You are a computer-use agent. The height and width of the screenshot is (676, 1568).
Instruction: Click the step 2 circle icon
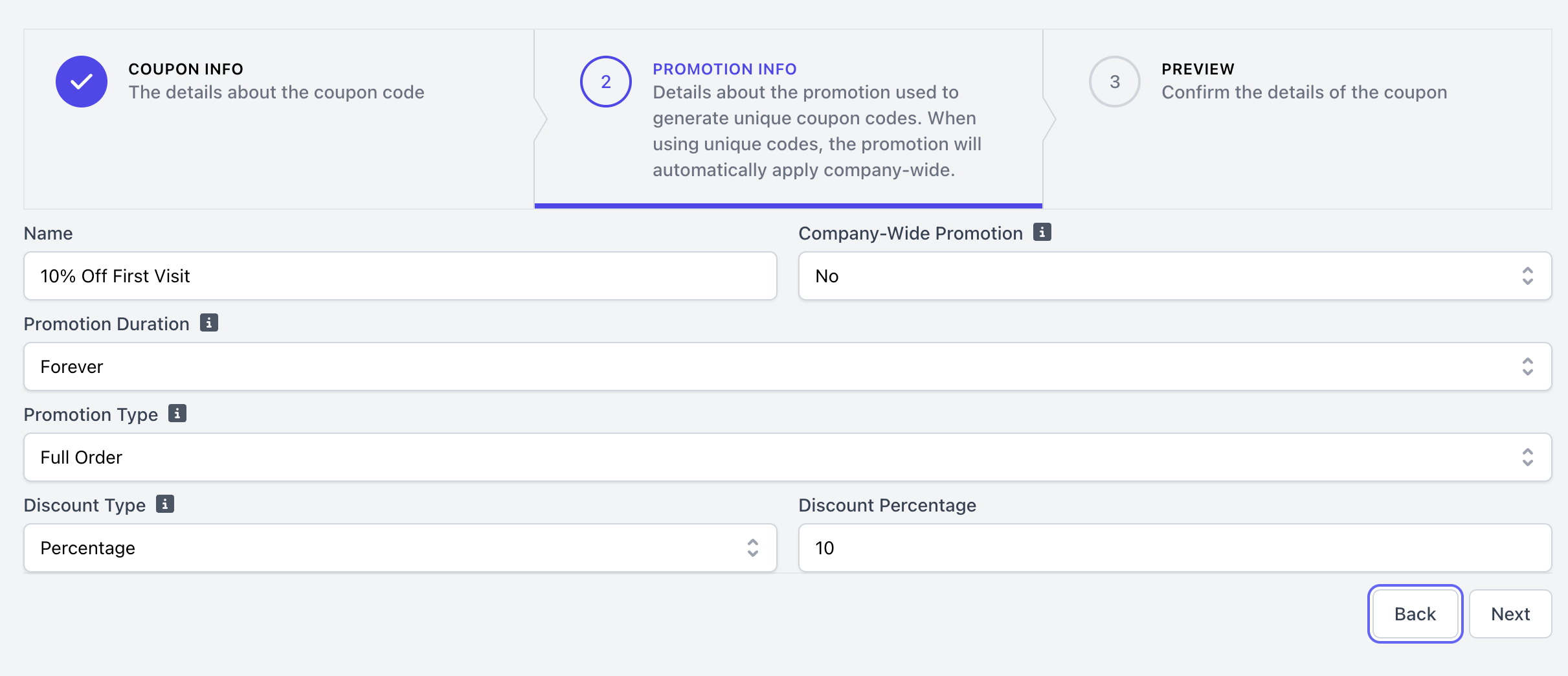[x=605, y=82]
